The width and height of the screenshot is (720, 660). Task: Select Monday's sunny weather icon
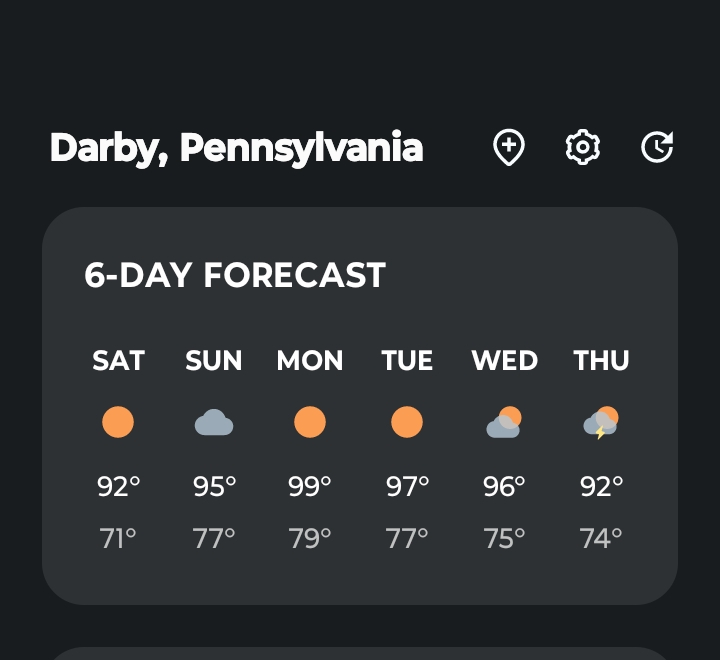310,422
